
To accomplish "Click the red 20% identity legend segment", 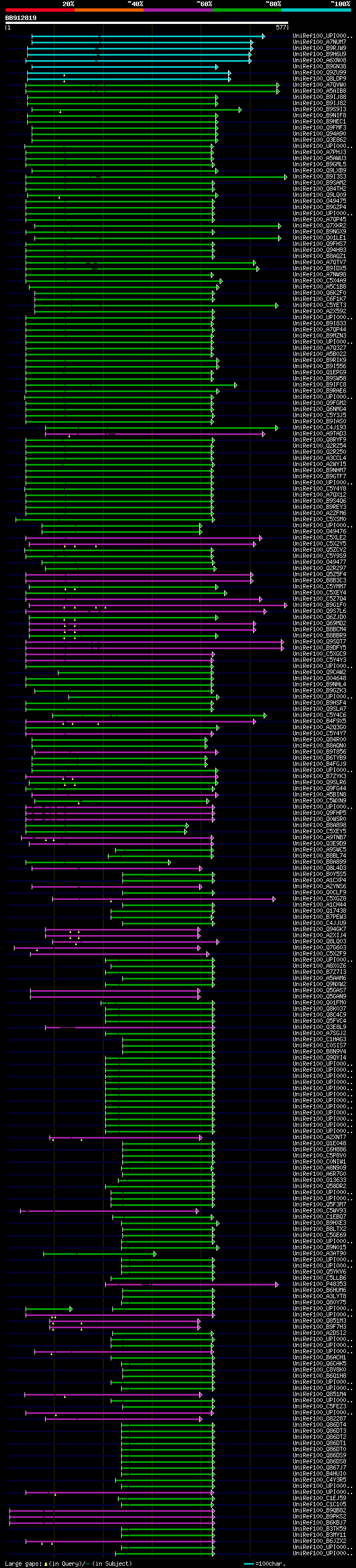I will (39, 10).
